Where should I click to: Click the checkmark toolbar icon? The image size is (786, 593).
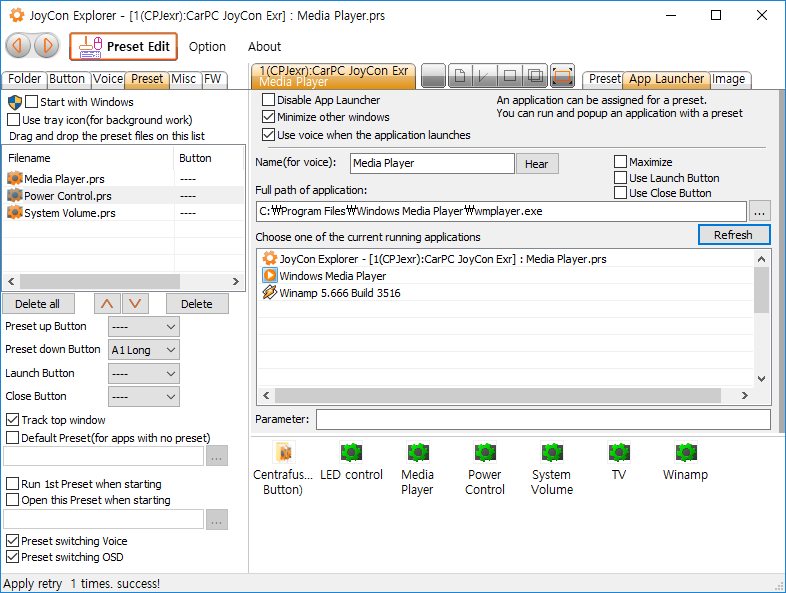[484, 76]
